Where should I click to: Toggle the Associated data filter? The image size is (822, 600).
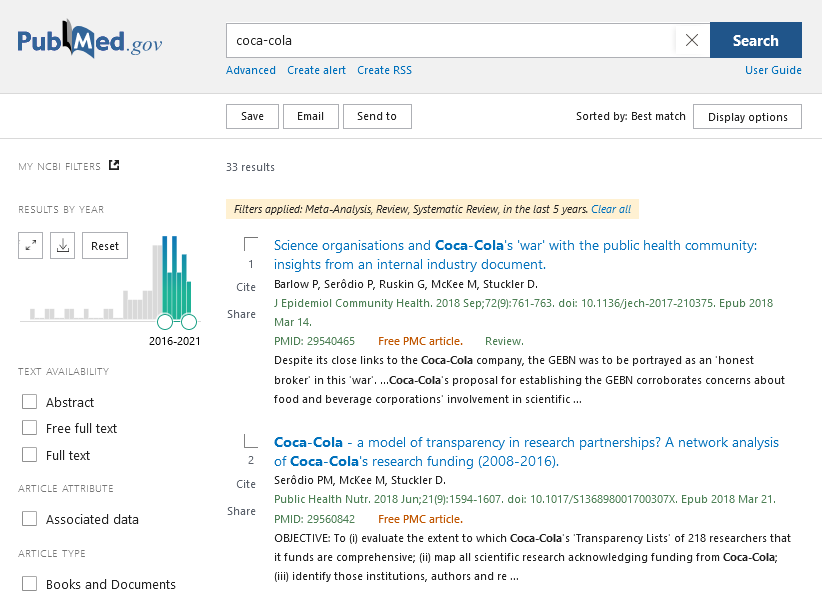click(30, 519)
